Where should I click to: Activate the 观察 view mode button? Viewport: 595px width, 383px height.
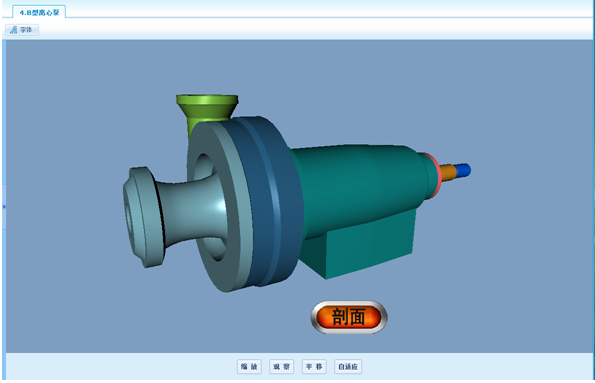pyautogui.click(x=282, y=366)
